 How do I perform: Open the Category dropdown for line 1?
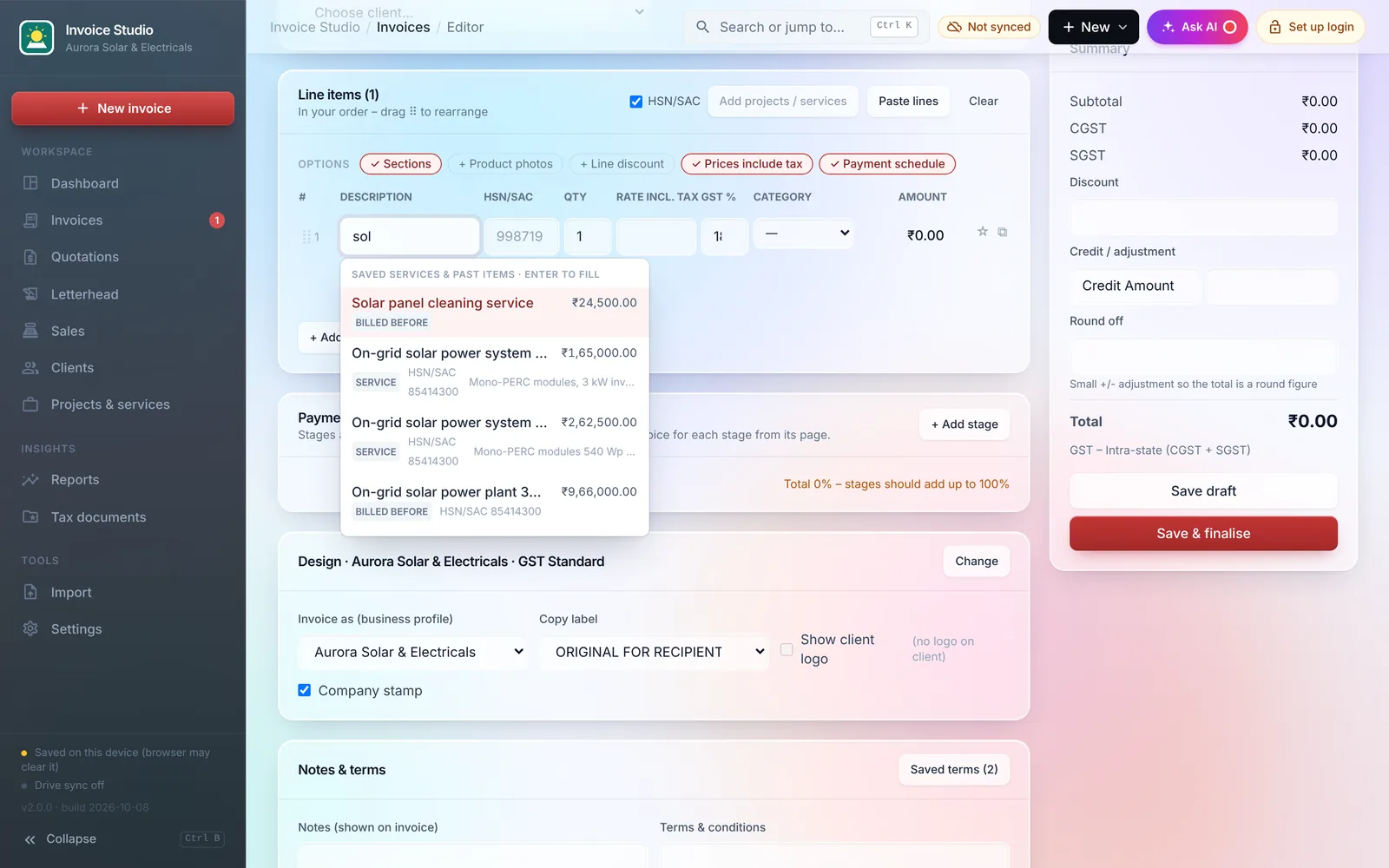coord(804,233)
